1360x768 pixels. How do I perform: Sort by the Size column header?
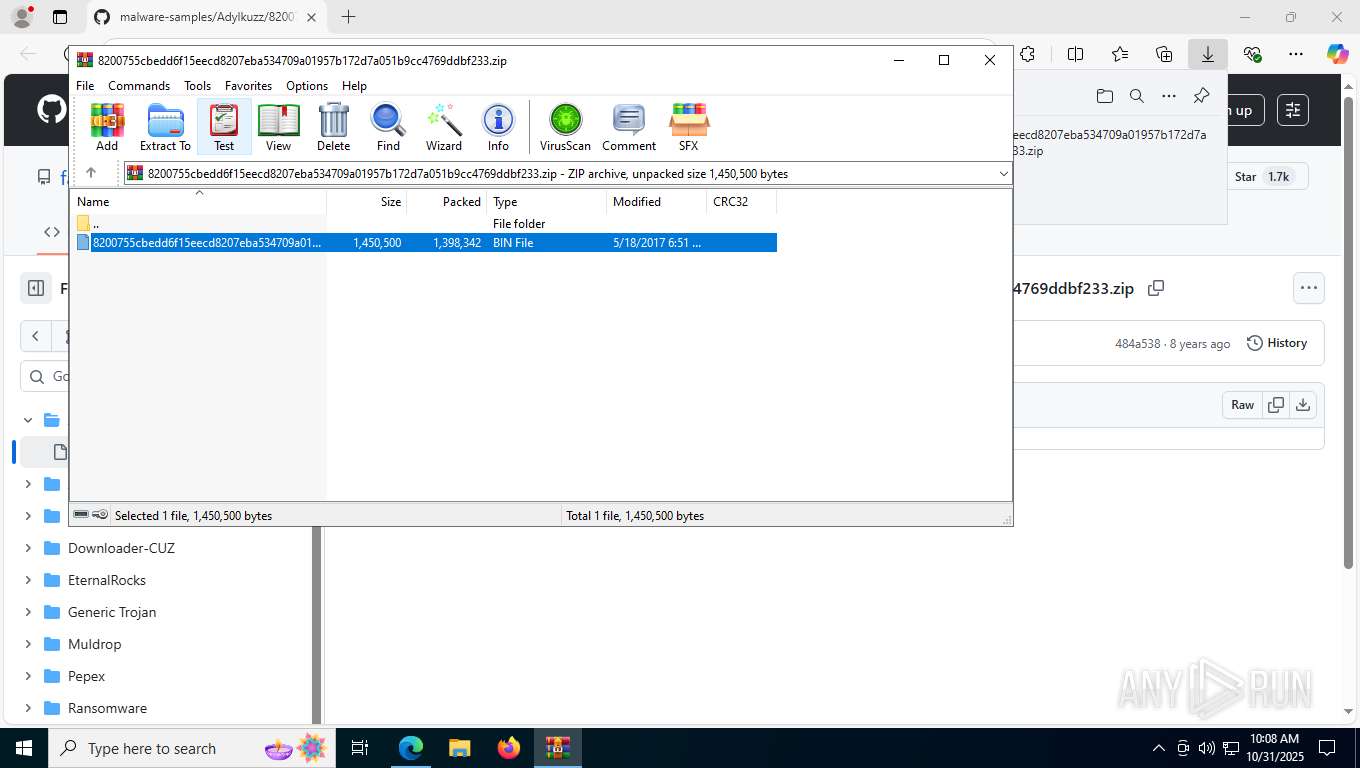[367, 202]
